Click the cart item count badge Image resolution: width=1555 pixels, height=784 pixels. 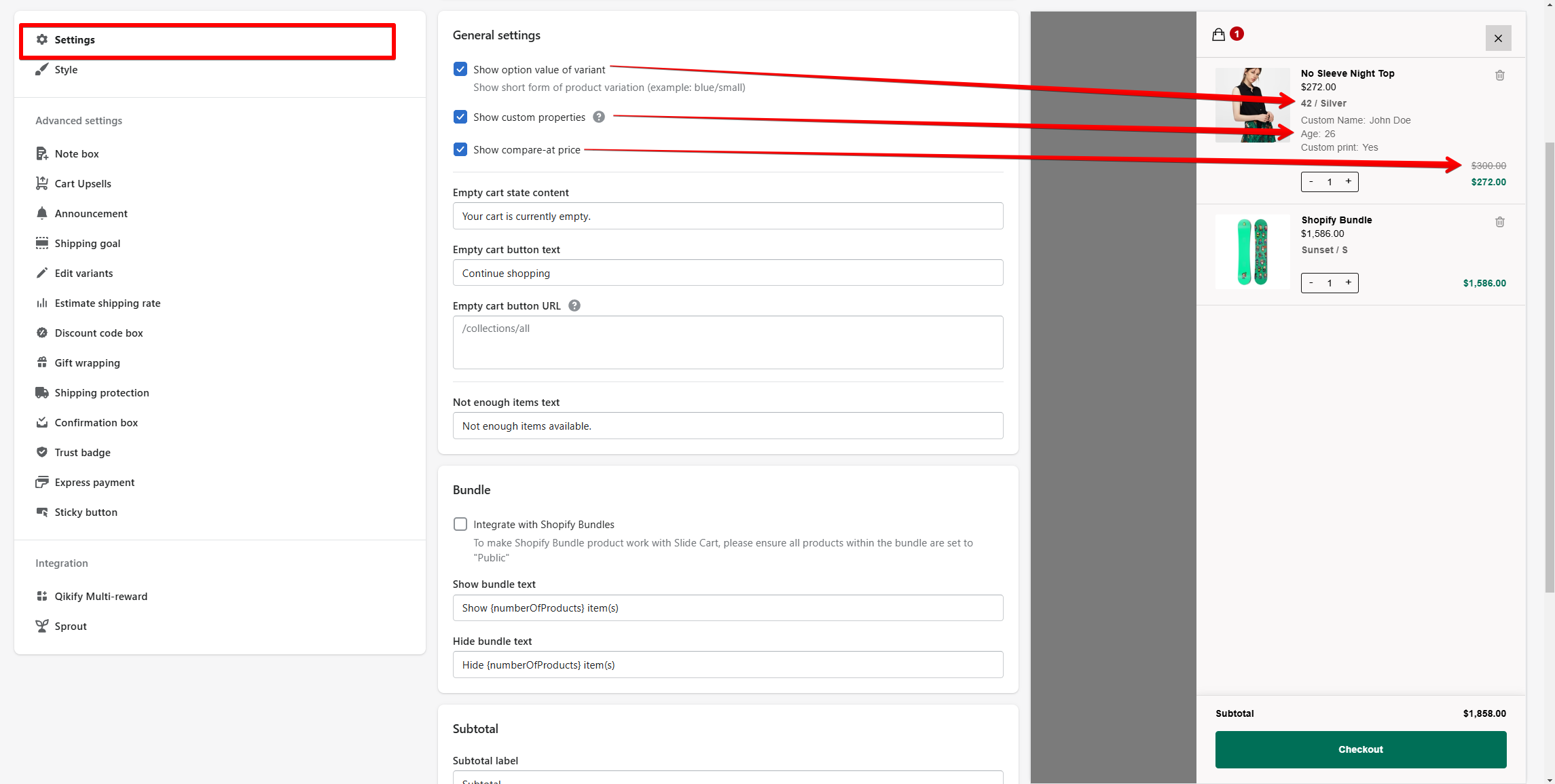point(1237,33)
